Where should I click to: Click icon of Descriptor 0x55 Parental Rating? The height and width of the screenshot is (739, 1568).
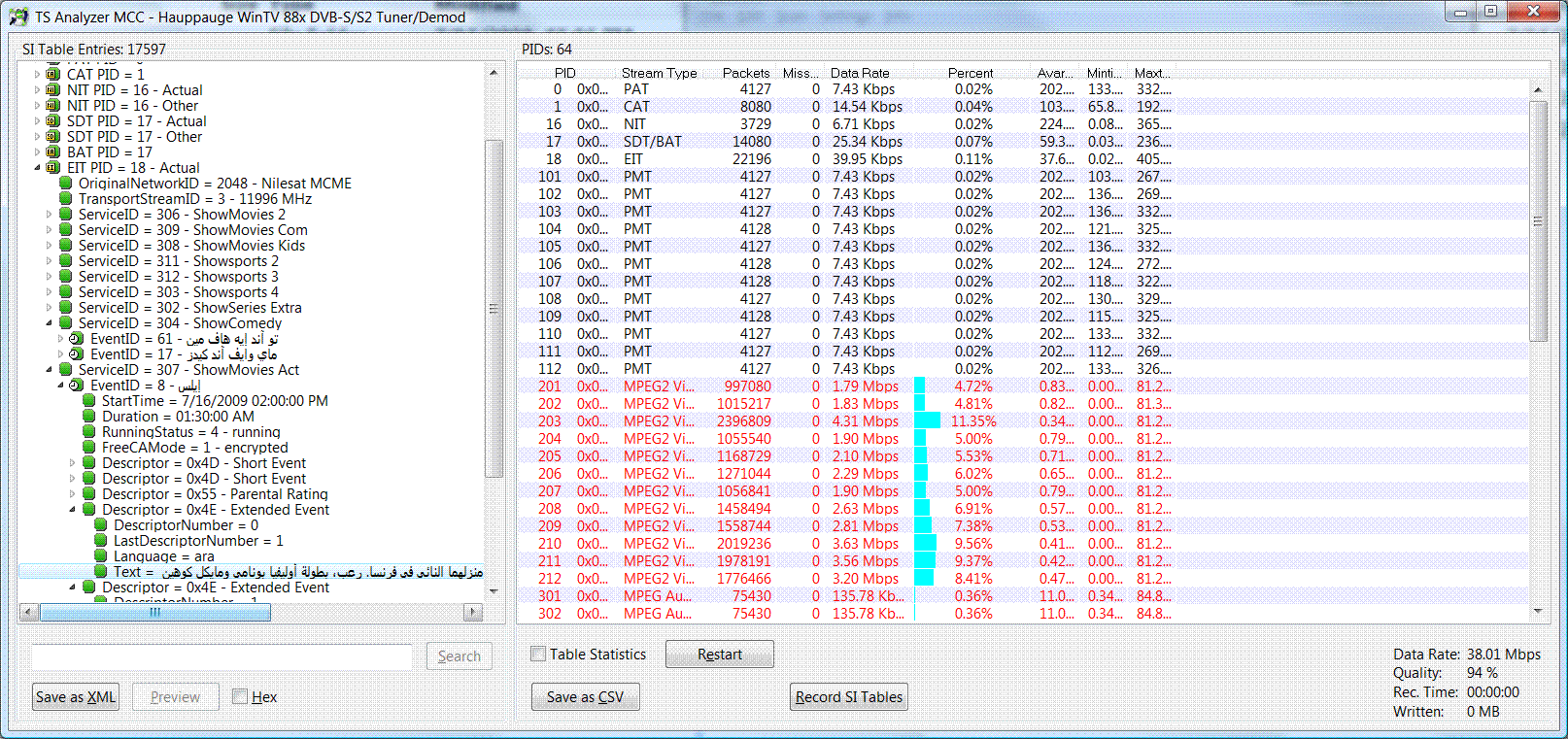coord(88,494)
